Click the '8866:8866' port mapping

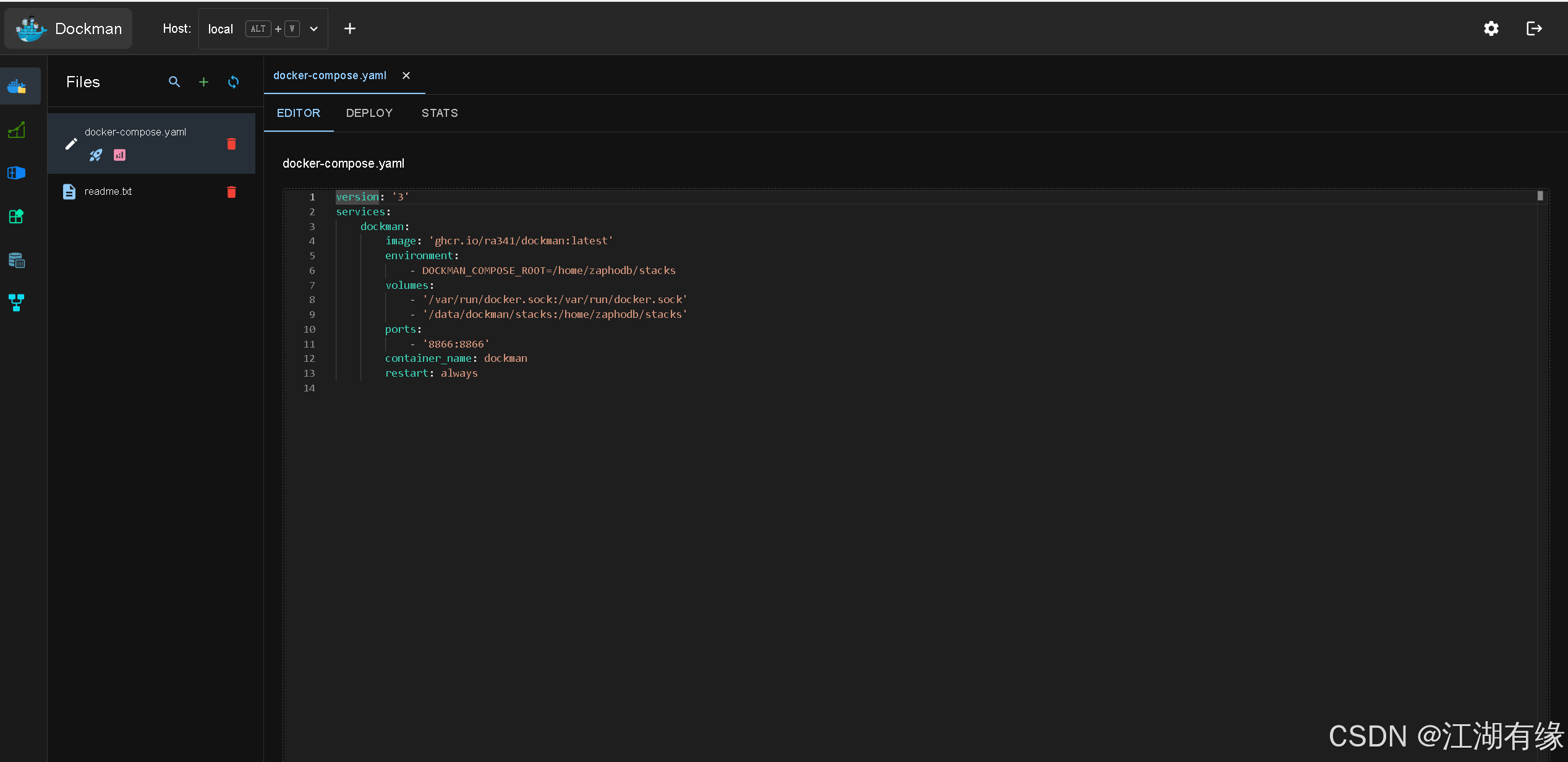pyautogui.click(x=456, y=344)
